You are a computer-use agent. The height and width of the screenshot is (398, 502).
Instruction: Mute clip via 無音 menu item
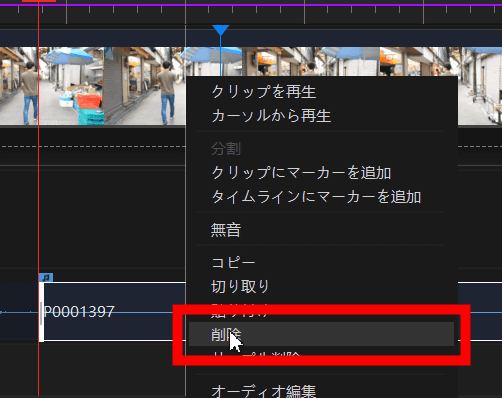[226, 230]
